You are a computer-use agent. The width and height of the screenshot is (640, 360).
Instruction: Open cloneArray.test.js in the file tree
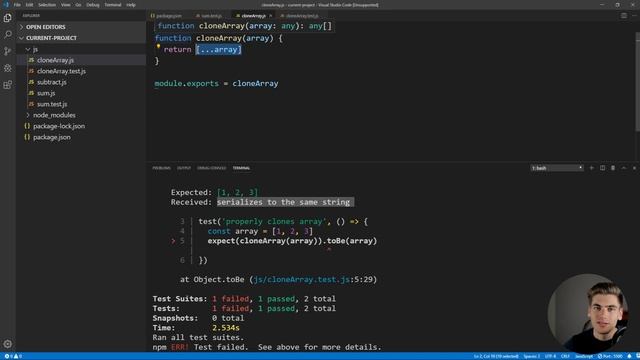81,71
